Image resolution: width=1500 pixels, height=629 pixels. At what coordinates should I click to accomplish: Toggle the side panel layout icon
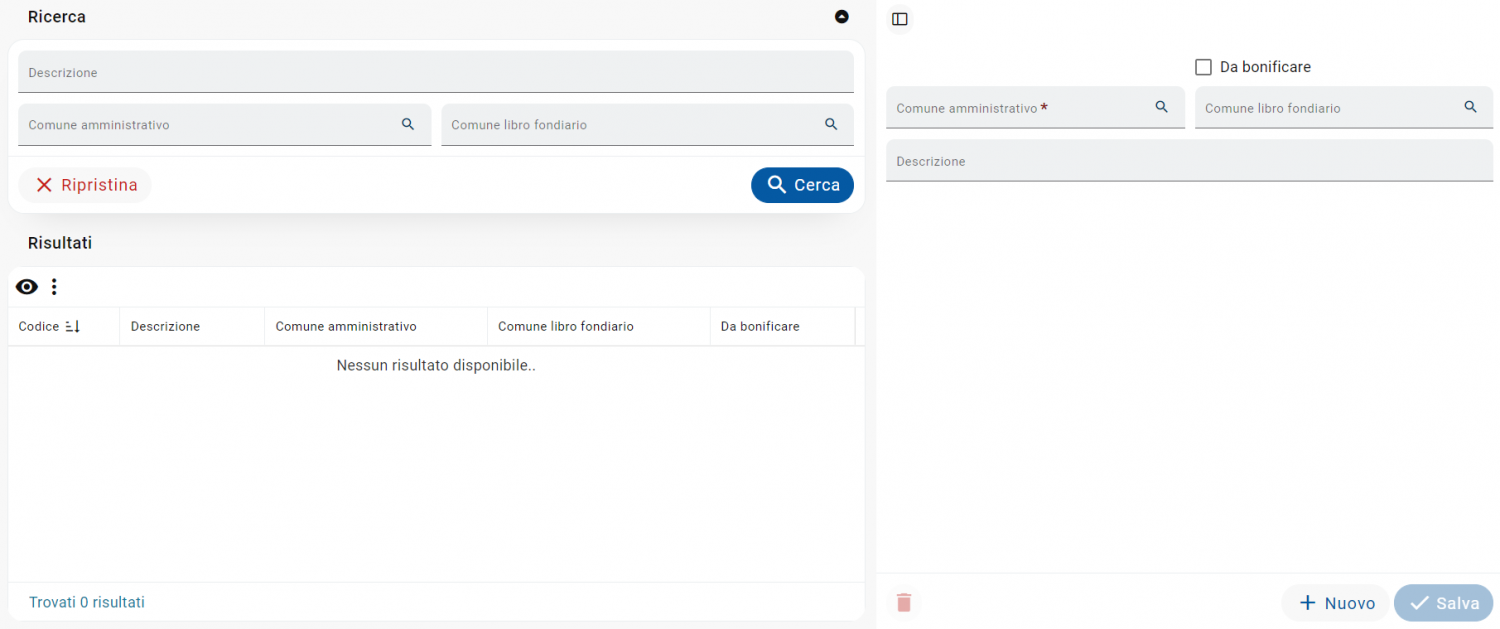pyautogui.click(x=900, y=19)
